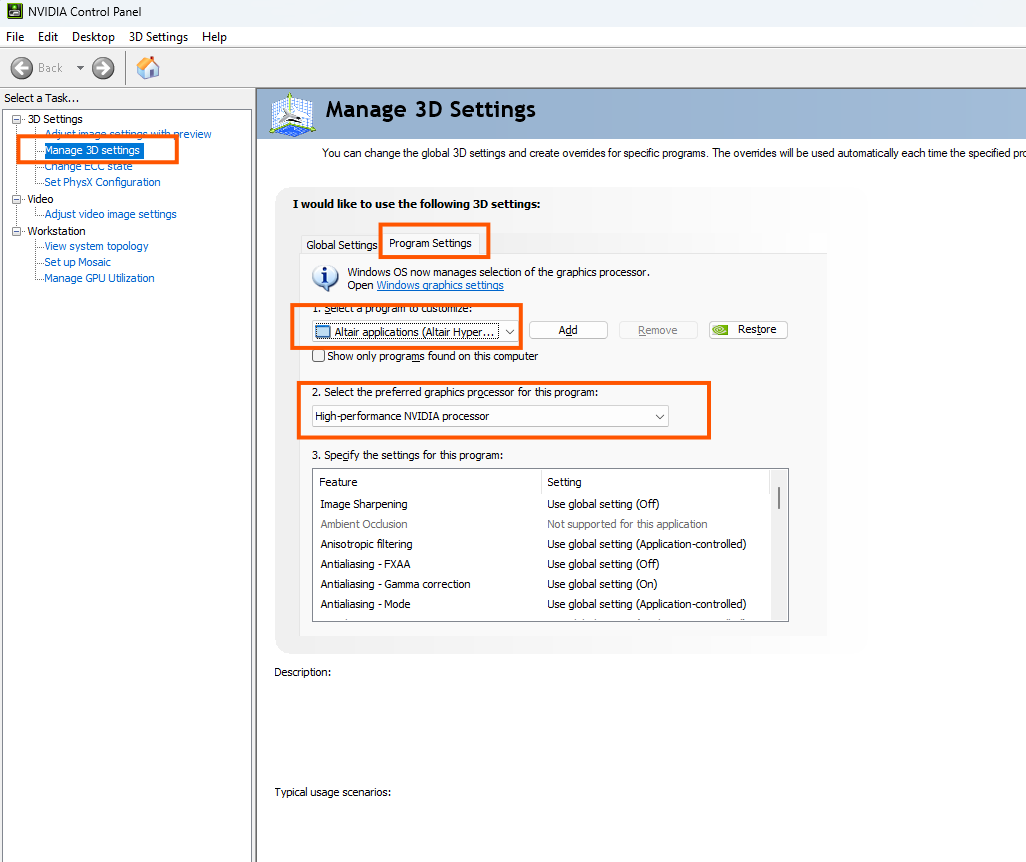Click Gamma correction setting value (On)
Image resolution: width=1026 pixels, height=862 pixels.
(x=602, y=584)
